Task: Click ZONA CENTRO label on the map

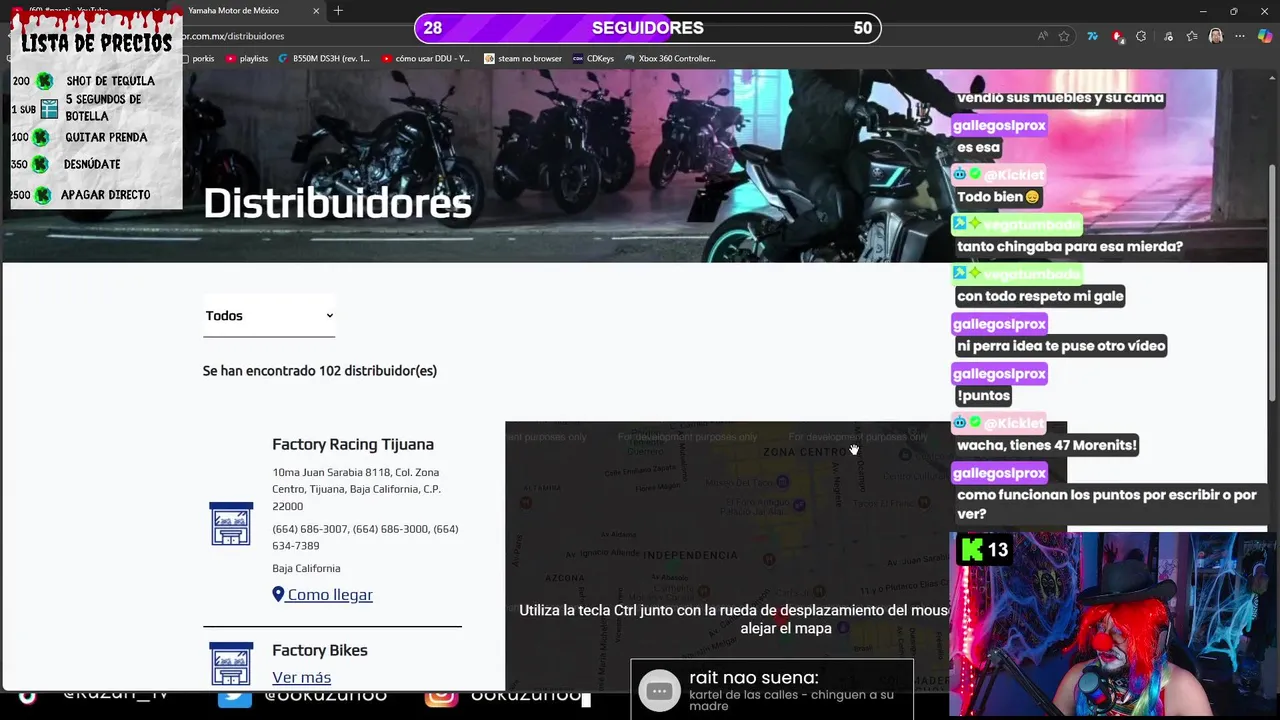Action: click(805, 452)
